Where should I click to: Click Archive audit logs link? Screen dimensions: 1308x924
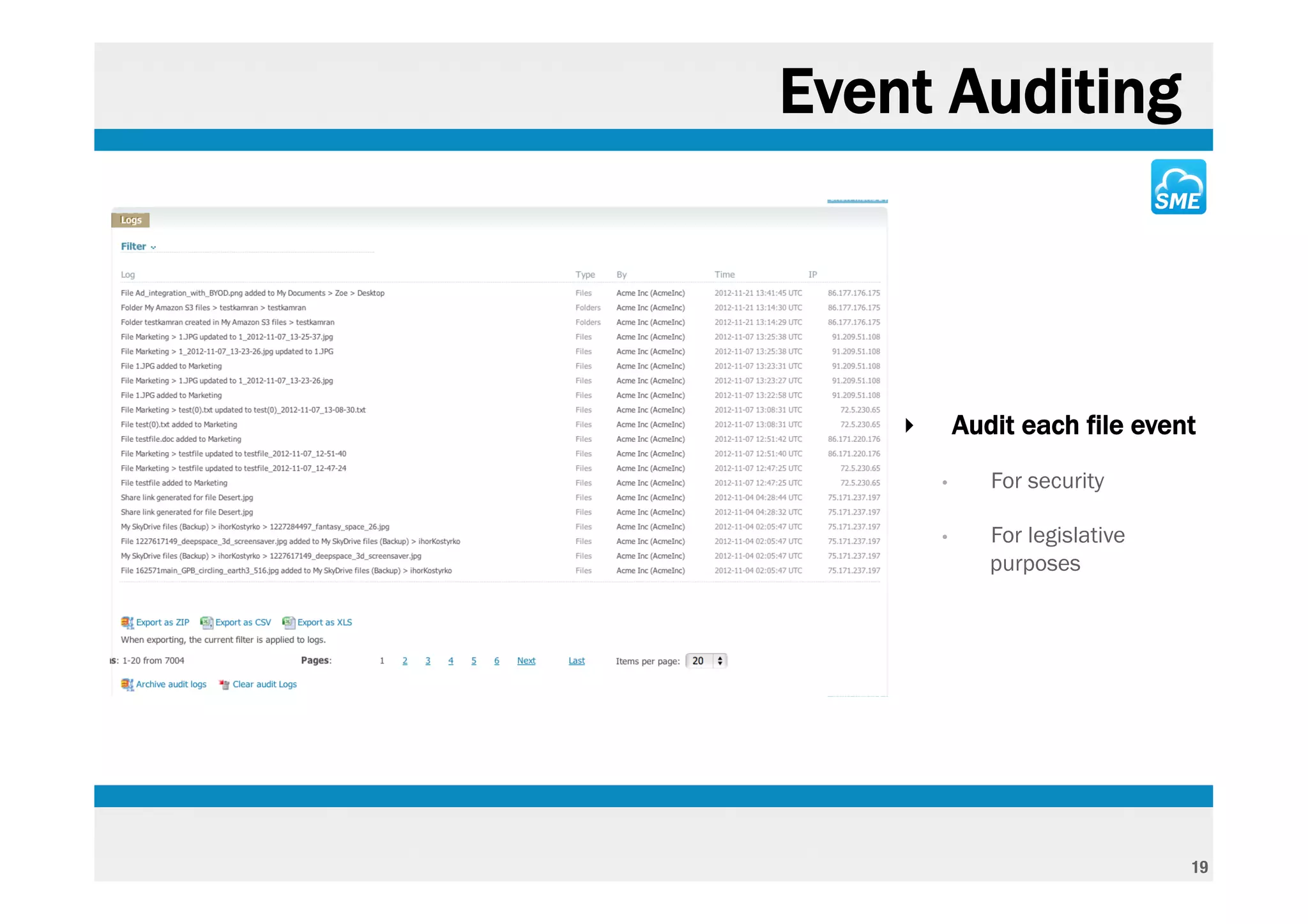click(x=171, y=685)
